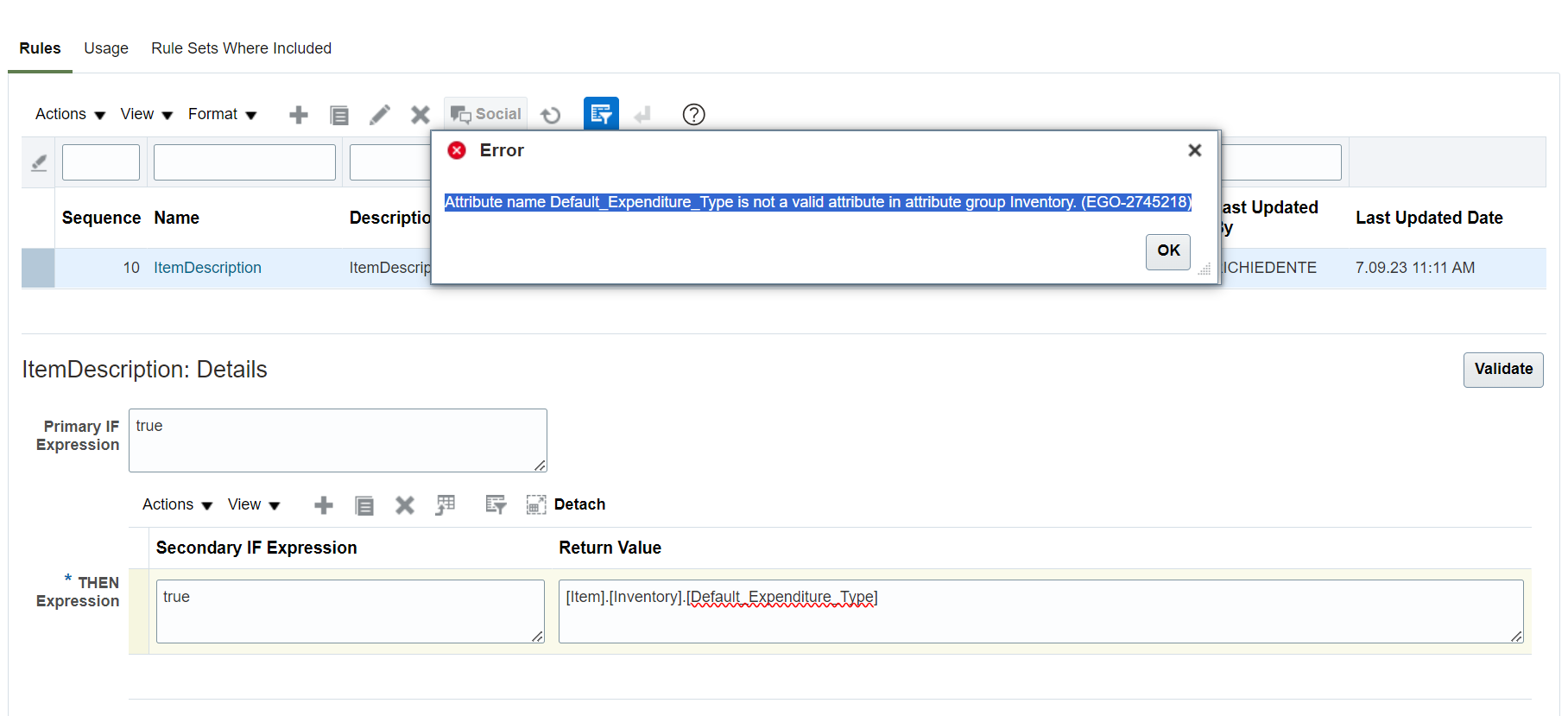Click the Social button in the rules toolbar
Viewport: 1568px width, 716px height.
pyautogui.click(x=485, y=114)
